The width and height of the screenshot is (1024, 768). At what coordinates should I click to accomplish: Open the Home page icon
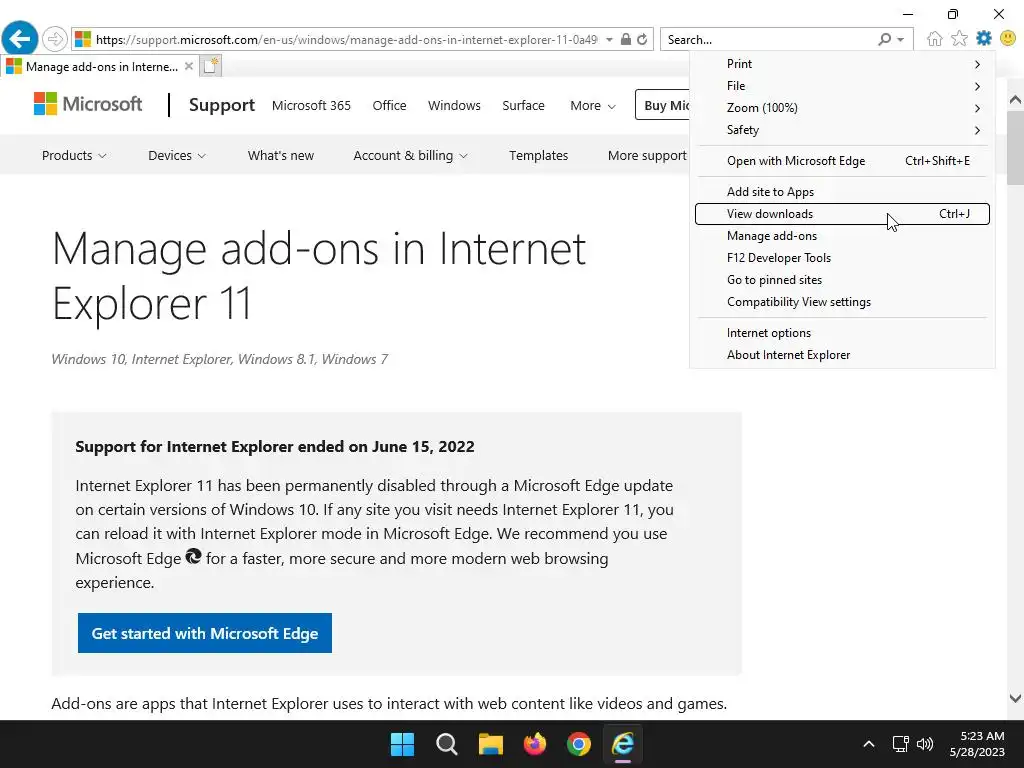(935, 39)
